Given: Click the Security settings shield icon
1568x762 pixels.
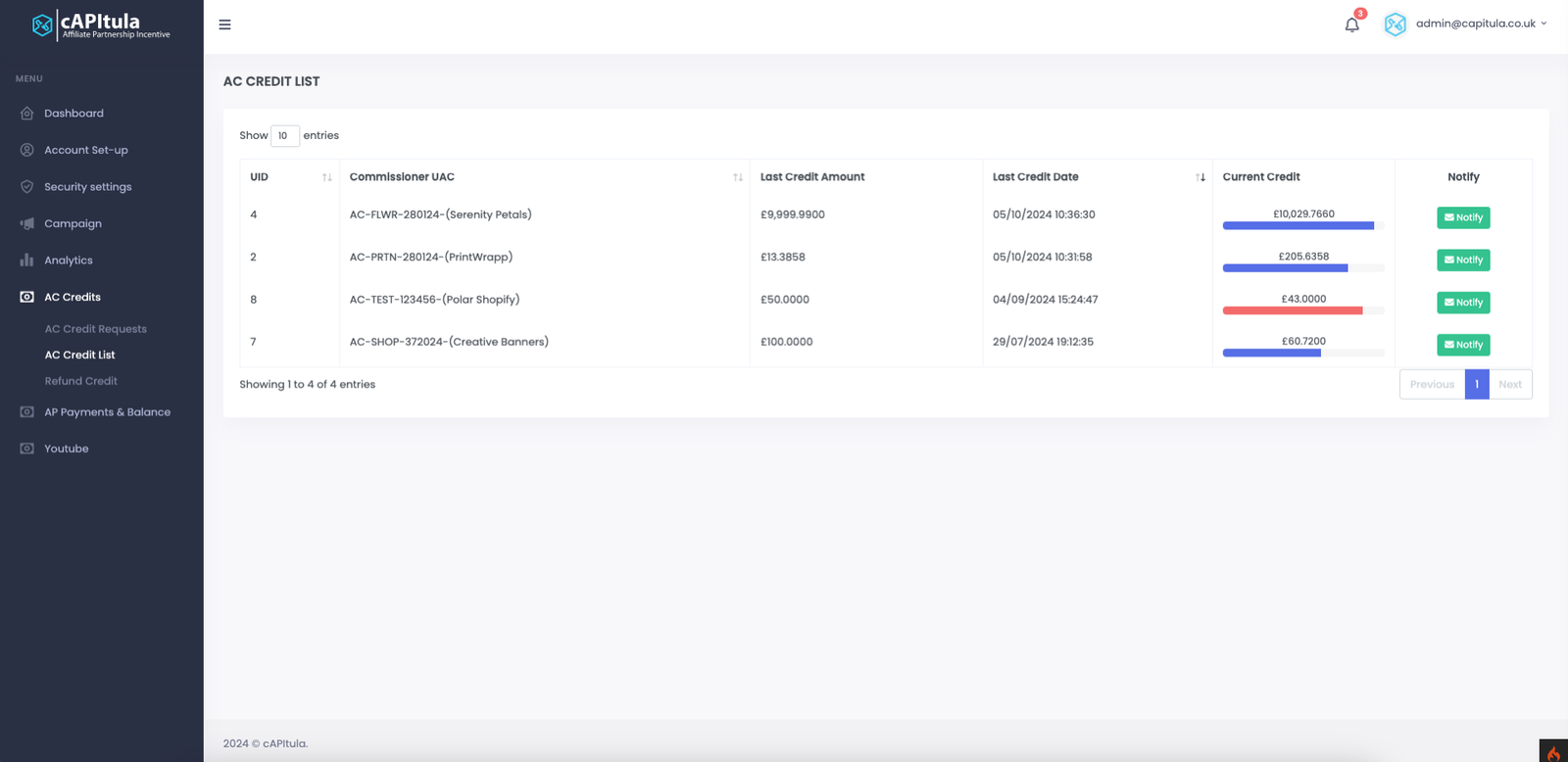Looking at the screenshot, I should tap(27, 187).
